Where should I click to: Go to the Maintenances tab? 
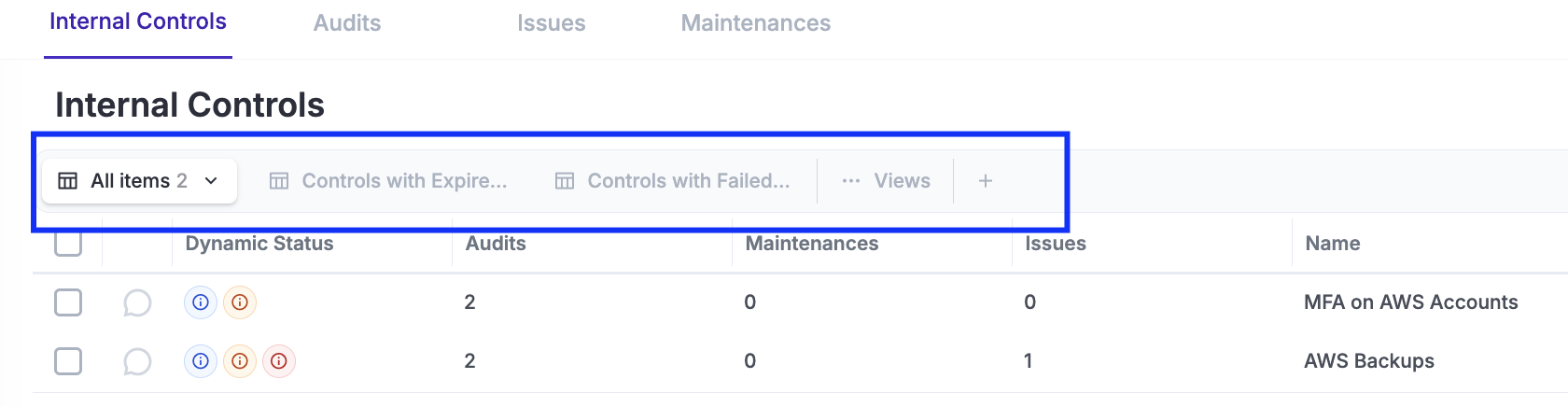(x=756, y=23)
